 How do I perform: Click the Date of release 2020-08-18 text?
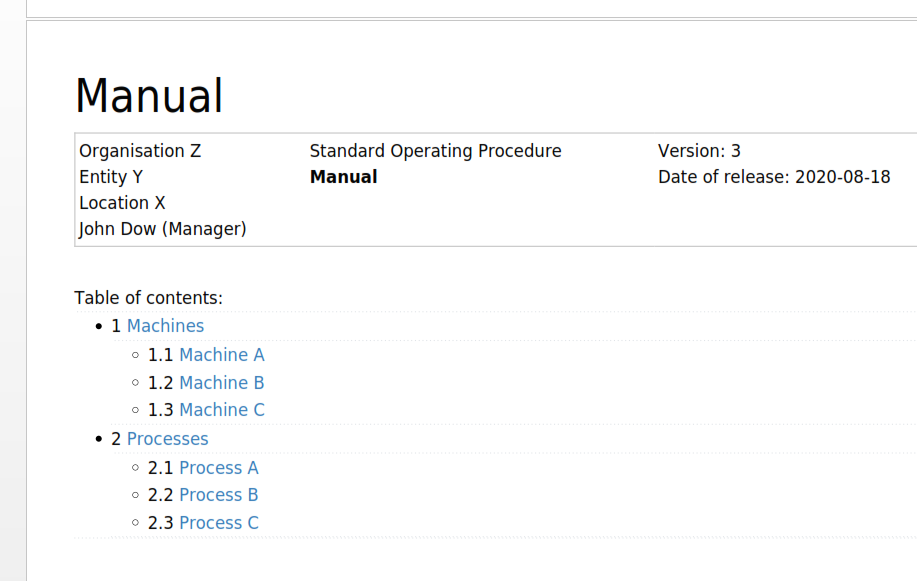774,177
